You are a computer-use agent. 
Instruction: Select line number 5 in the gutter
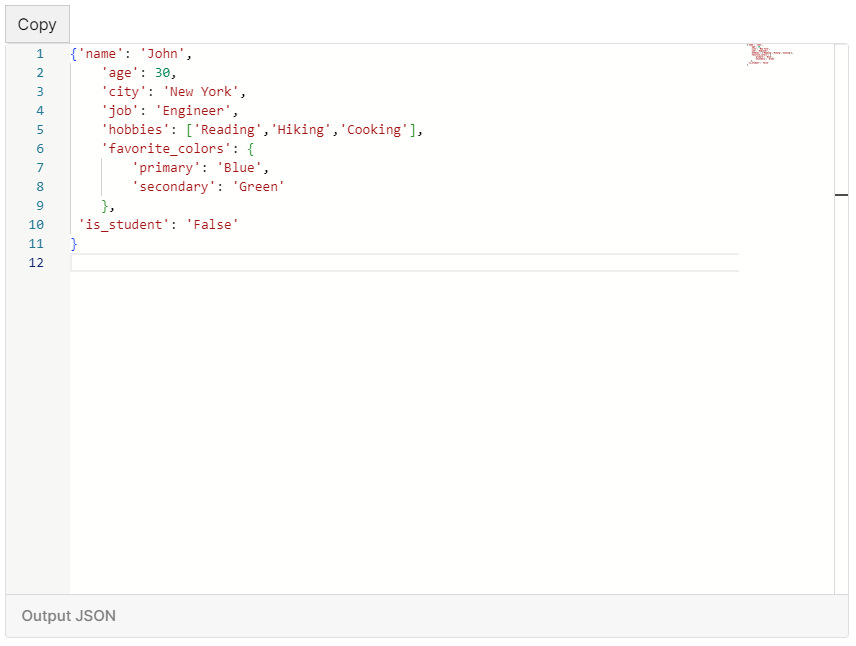[x=39, y=129]
